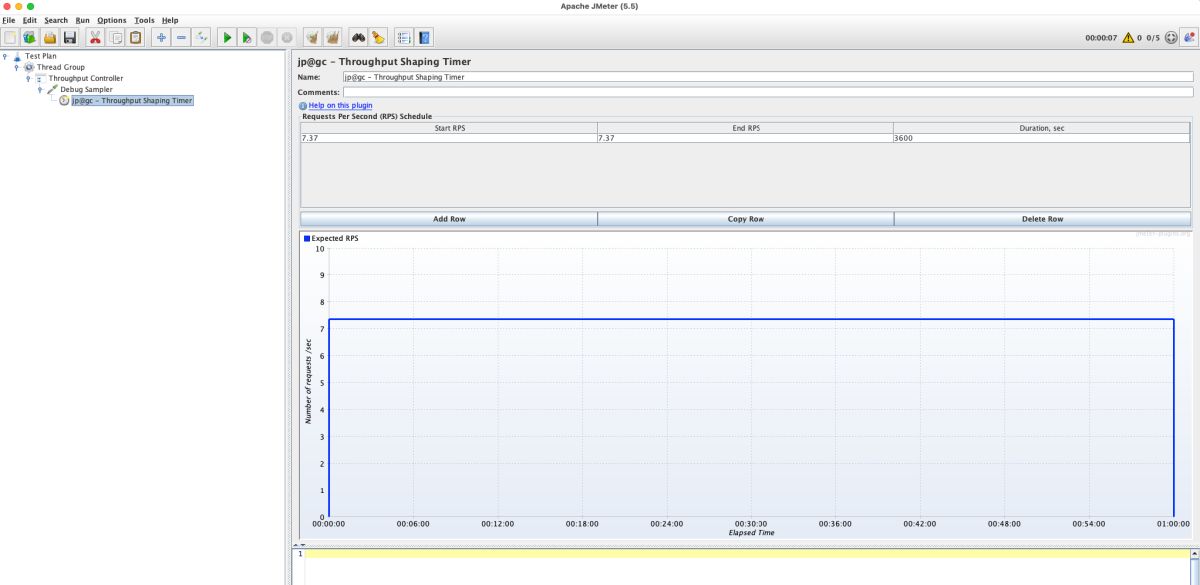Click the Clear broom icon
This screenshot has height=585, width=1200.
(313, 37)
